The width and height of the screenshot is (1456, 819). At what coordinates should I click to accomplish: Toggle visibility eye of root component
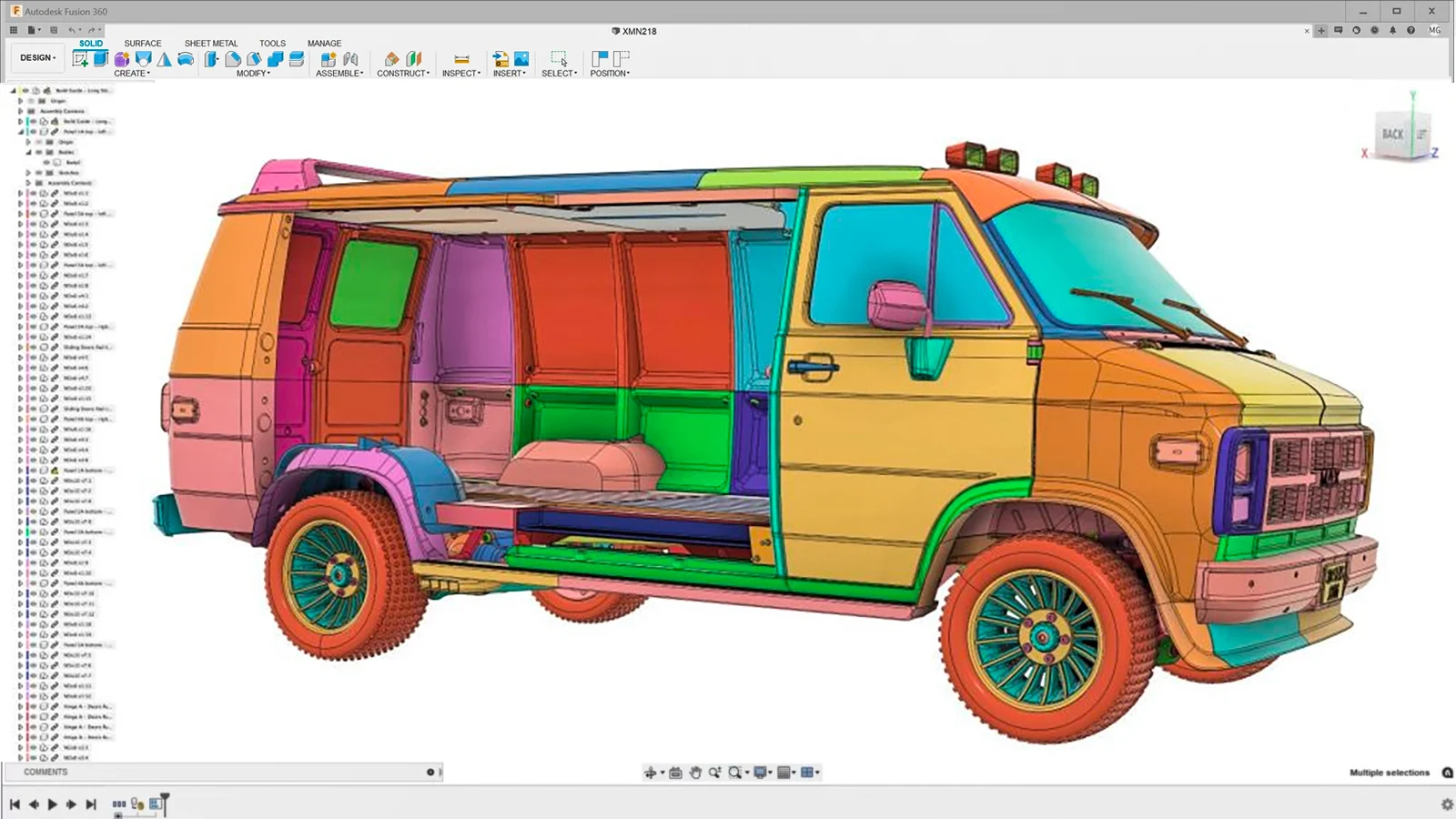[25, 91]
